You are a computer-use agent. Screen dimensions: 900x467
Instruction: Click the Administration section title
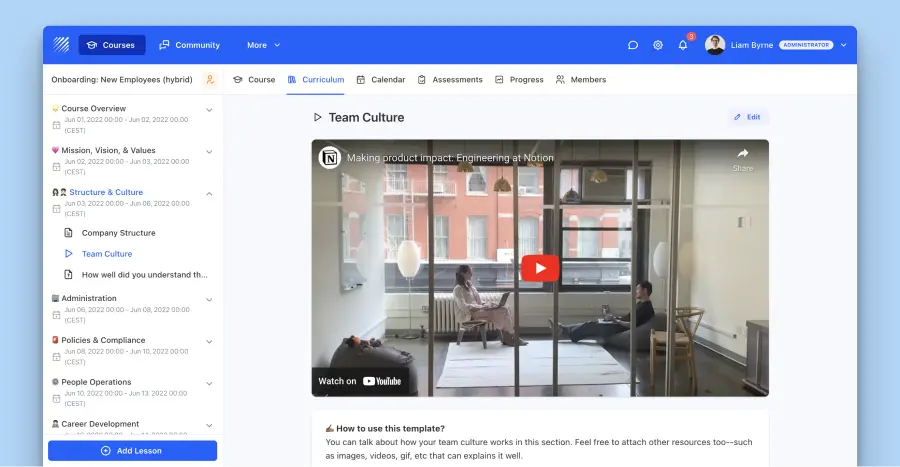[x=89, y=298]
